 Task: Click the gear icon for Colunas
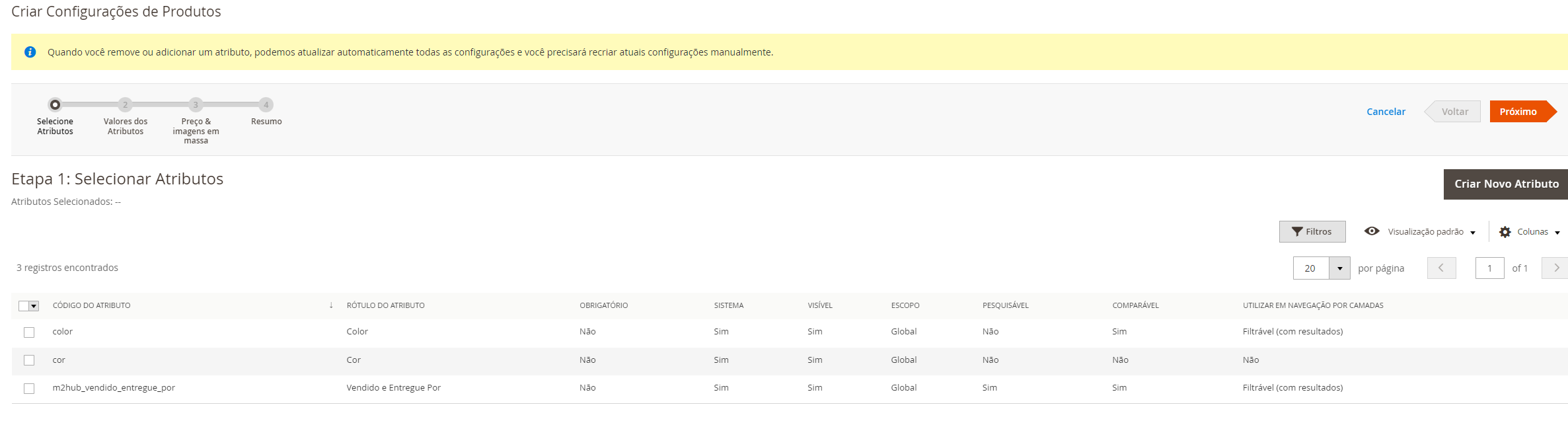click(x=1505, y=232)
